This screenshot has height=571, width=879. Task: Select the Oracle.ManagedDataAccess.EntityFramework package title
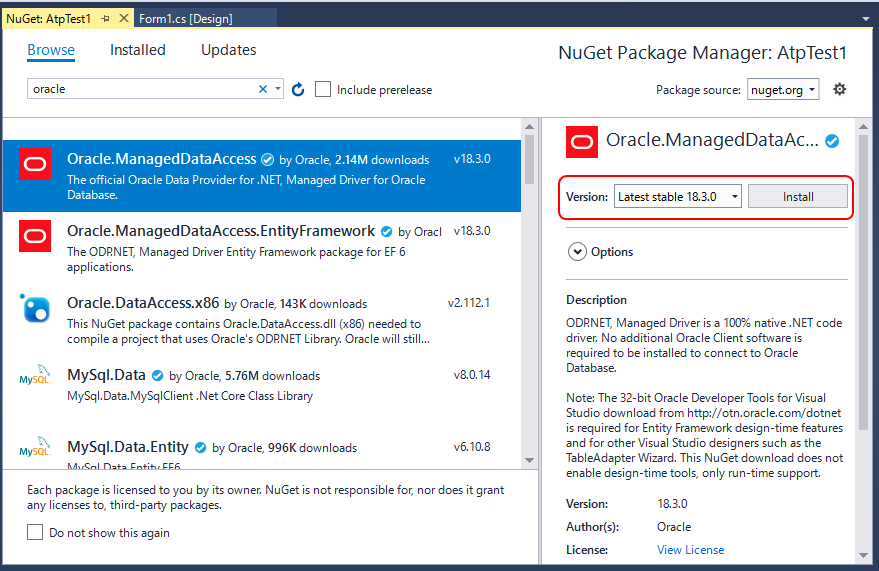[x=221, y=231]
